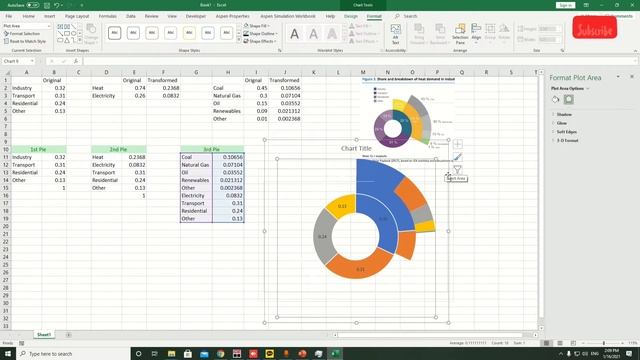Viewport: 640px width, 360px height.
Task: Switch to Normal view icon
Action: tap(547, 343)
